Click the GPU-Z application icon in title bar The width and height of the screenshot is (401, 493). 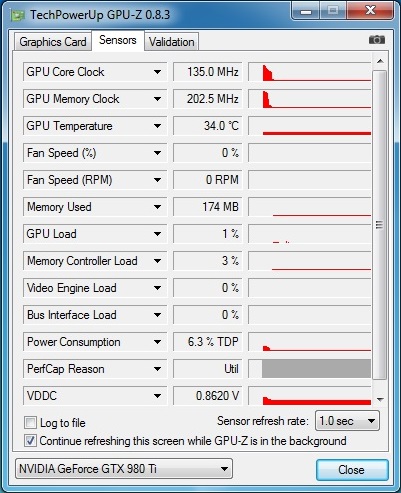click(x=17, y=15)
